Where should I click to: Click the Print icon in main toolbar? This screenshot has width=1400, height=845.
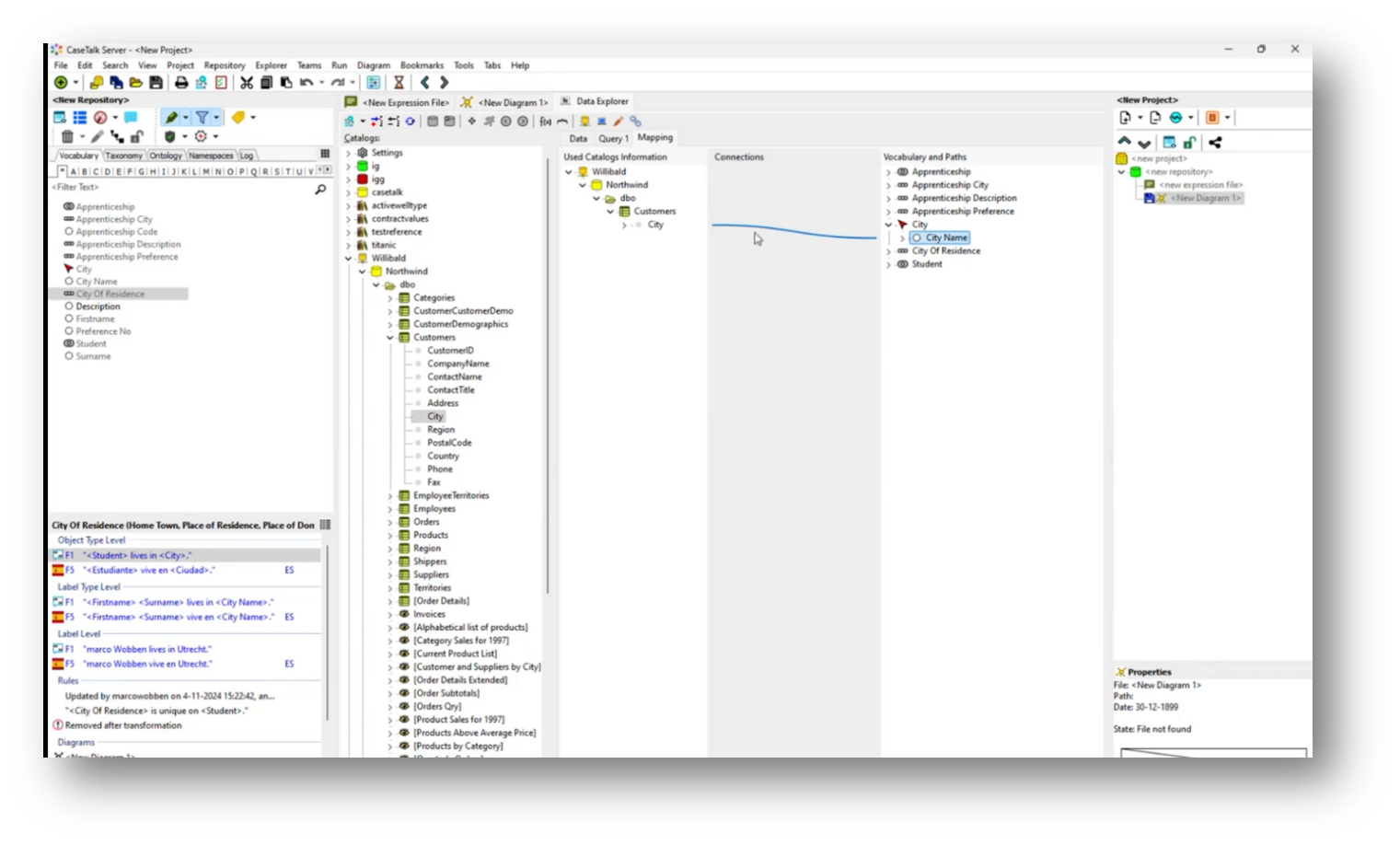pos(181,83)
